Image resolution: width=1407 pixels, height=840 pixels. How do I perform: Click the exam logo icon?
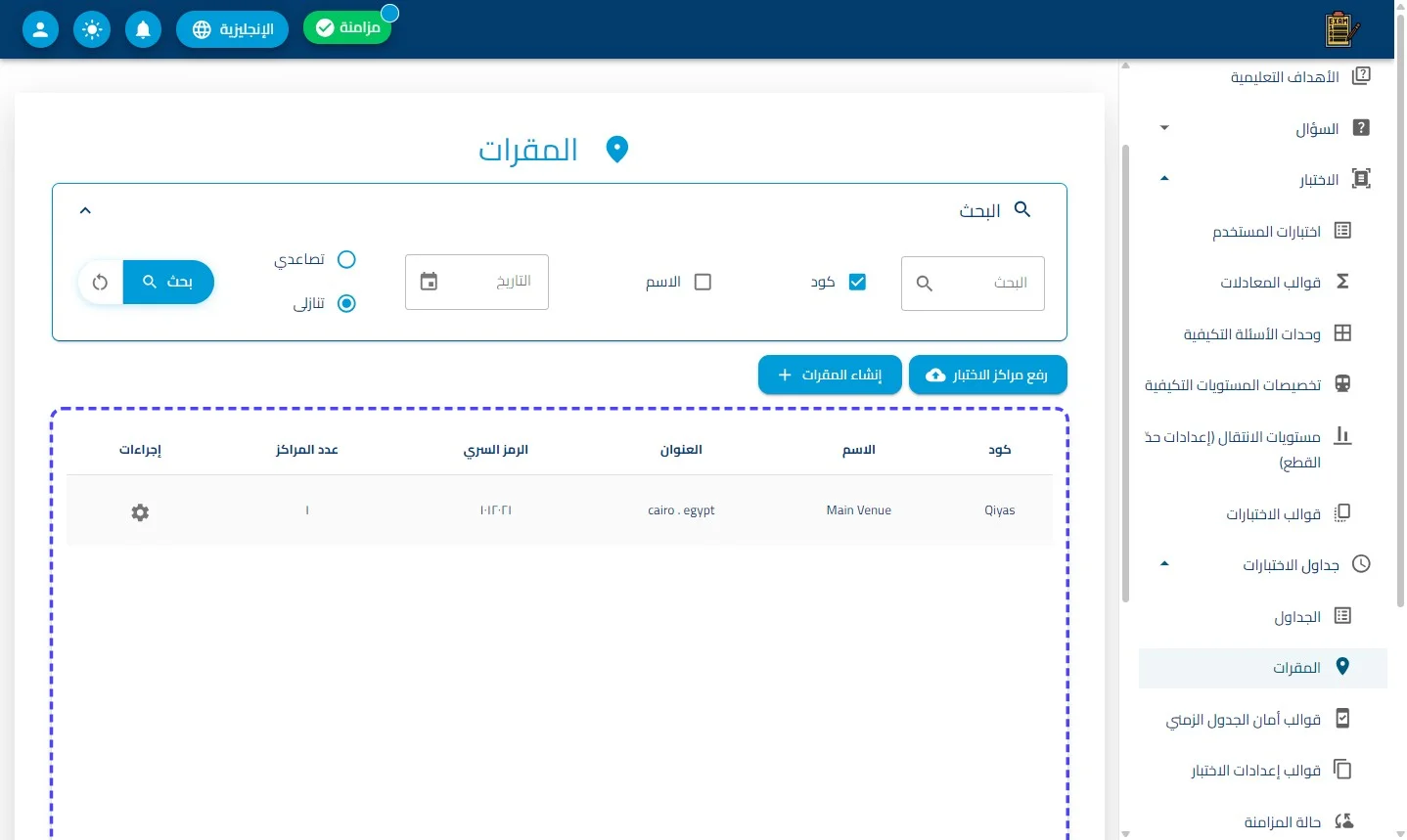pos(1341,29)
